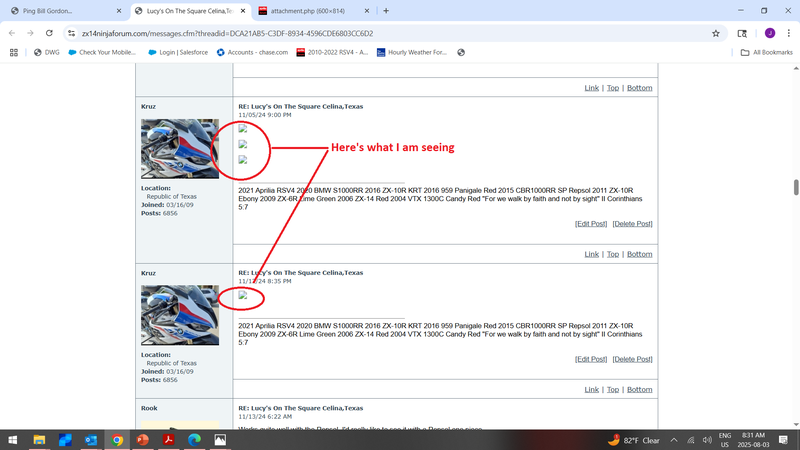This screenshot has height=450, width=800.
Task: Show hidden system tray icons
Action: pyautogui.click(x=673, y=440)
